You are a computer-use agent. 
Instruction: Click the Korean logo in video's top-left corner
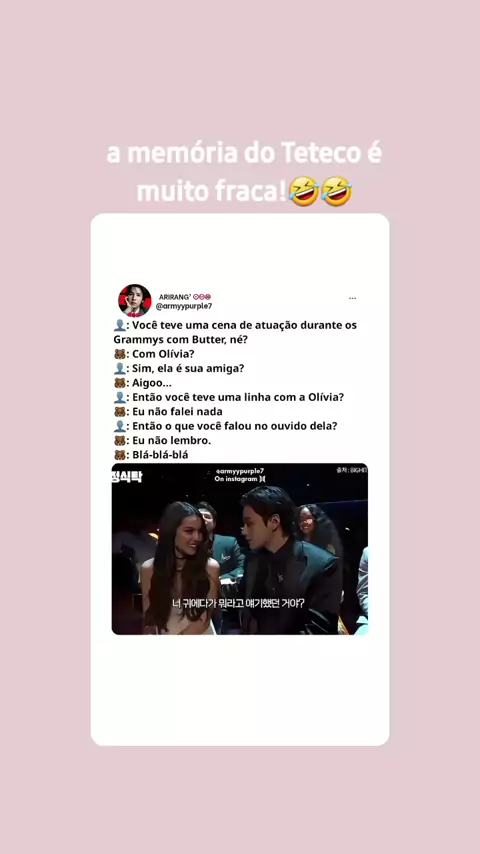[x=127, y=477]
